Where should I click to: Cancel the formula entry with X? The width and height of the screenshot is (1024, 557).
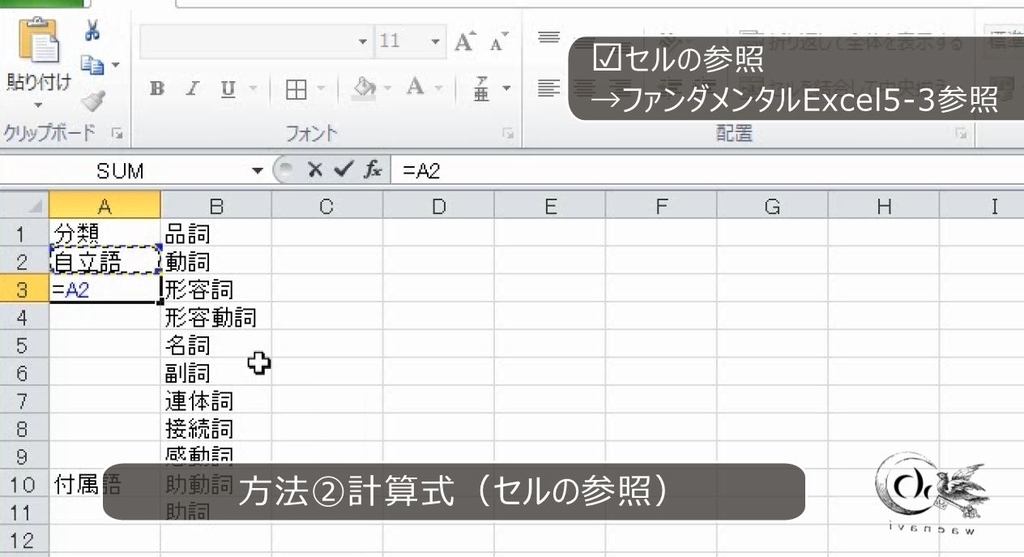[x=315, y=170]
